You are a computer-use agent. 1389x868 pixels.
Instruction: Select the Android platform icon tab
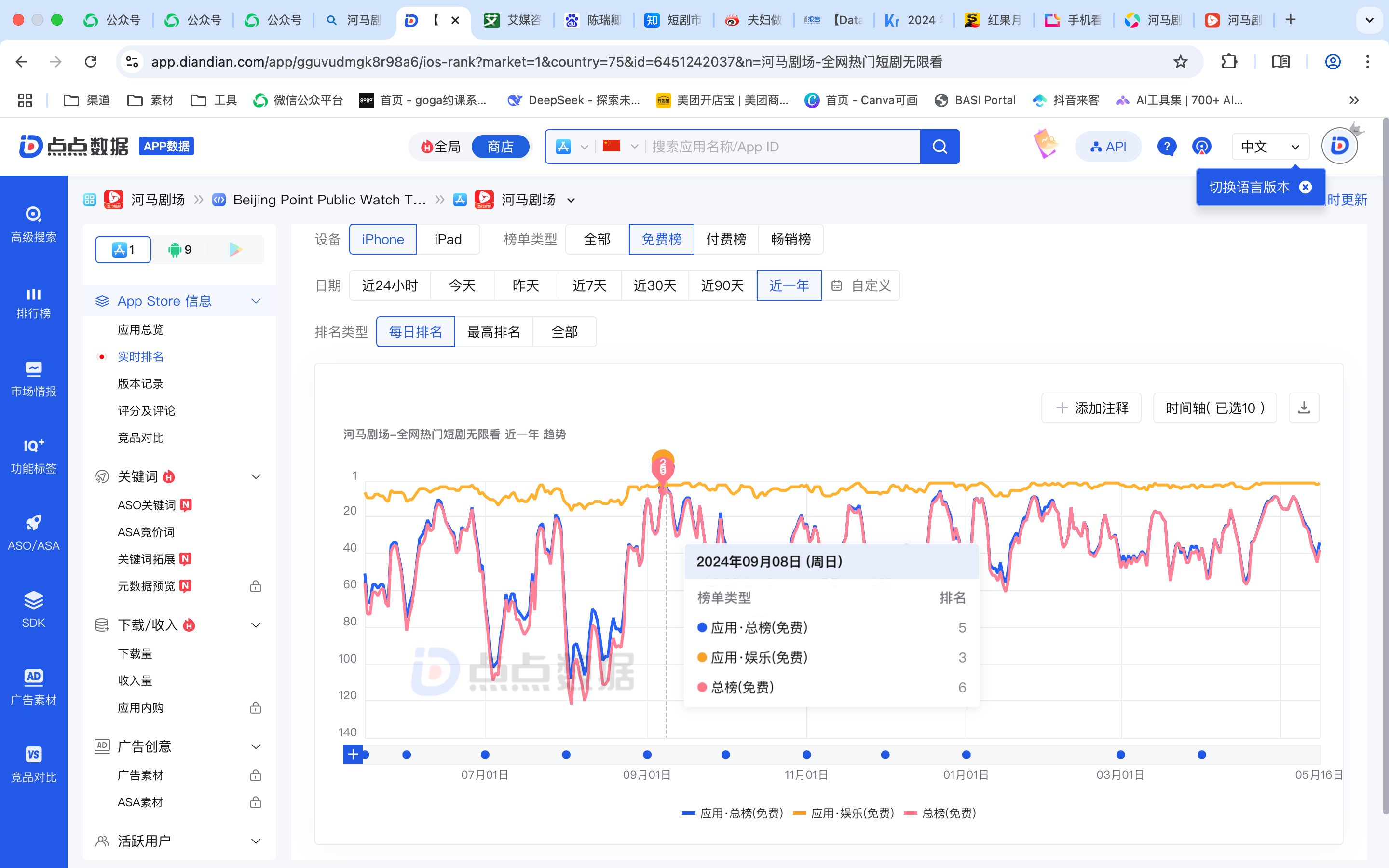(x=179, y=250)
